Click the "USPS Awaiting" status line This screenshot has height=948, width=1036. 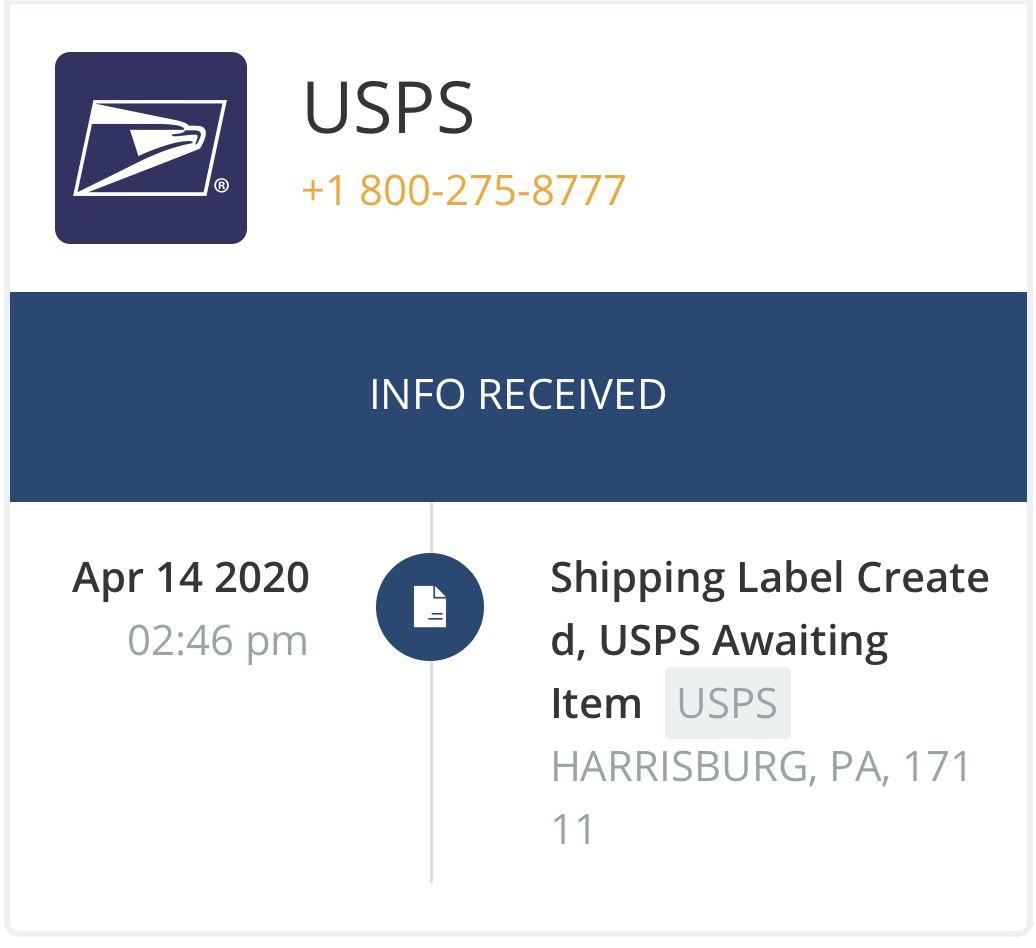[x=743, y=640]
